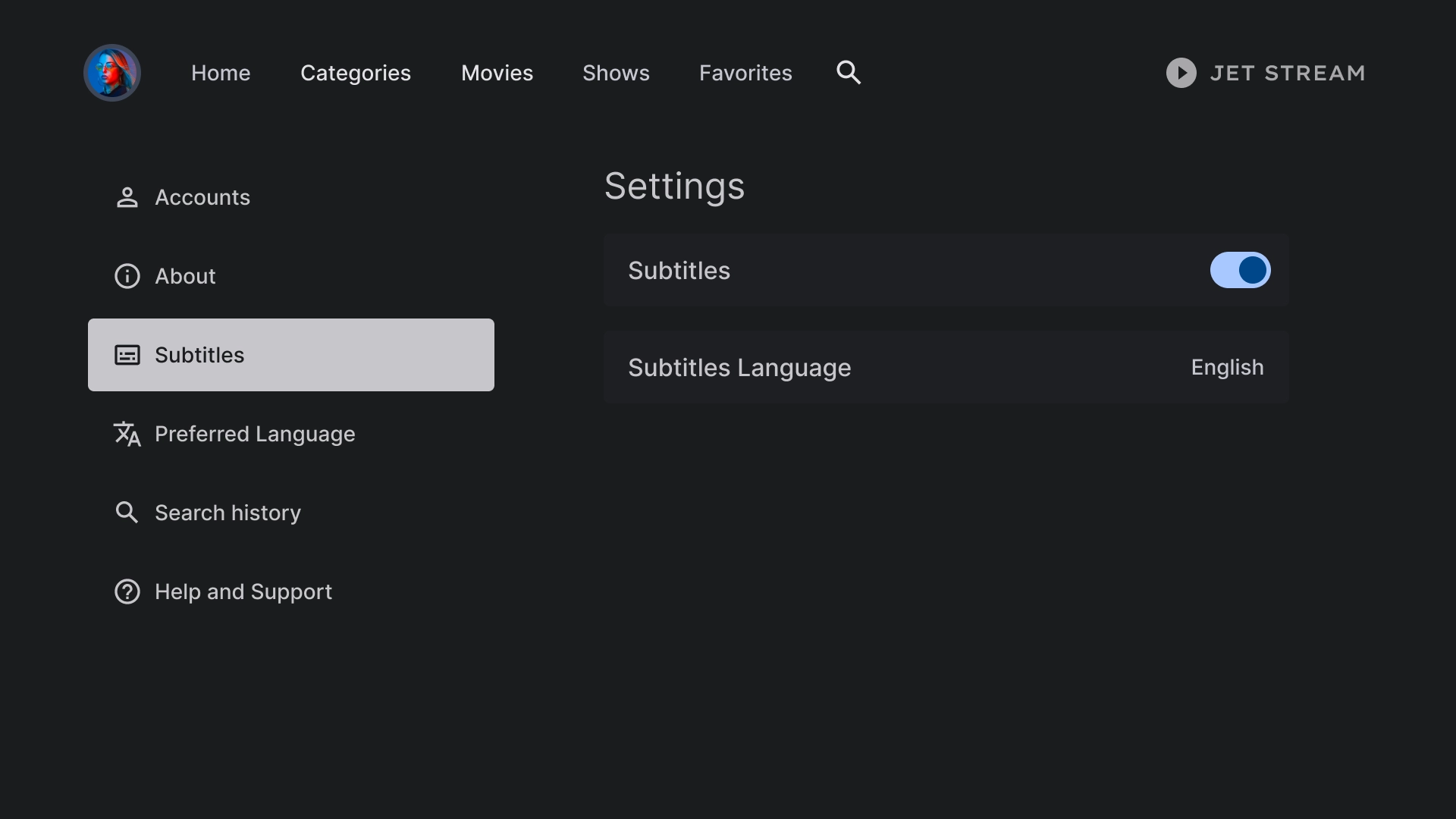The height and width of the screenshot is (819, 1456).
Task: Click the user profile avatar thumbnail
Action: click(x=112, y=72)
